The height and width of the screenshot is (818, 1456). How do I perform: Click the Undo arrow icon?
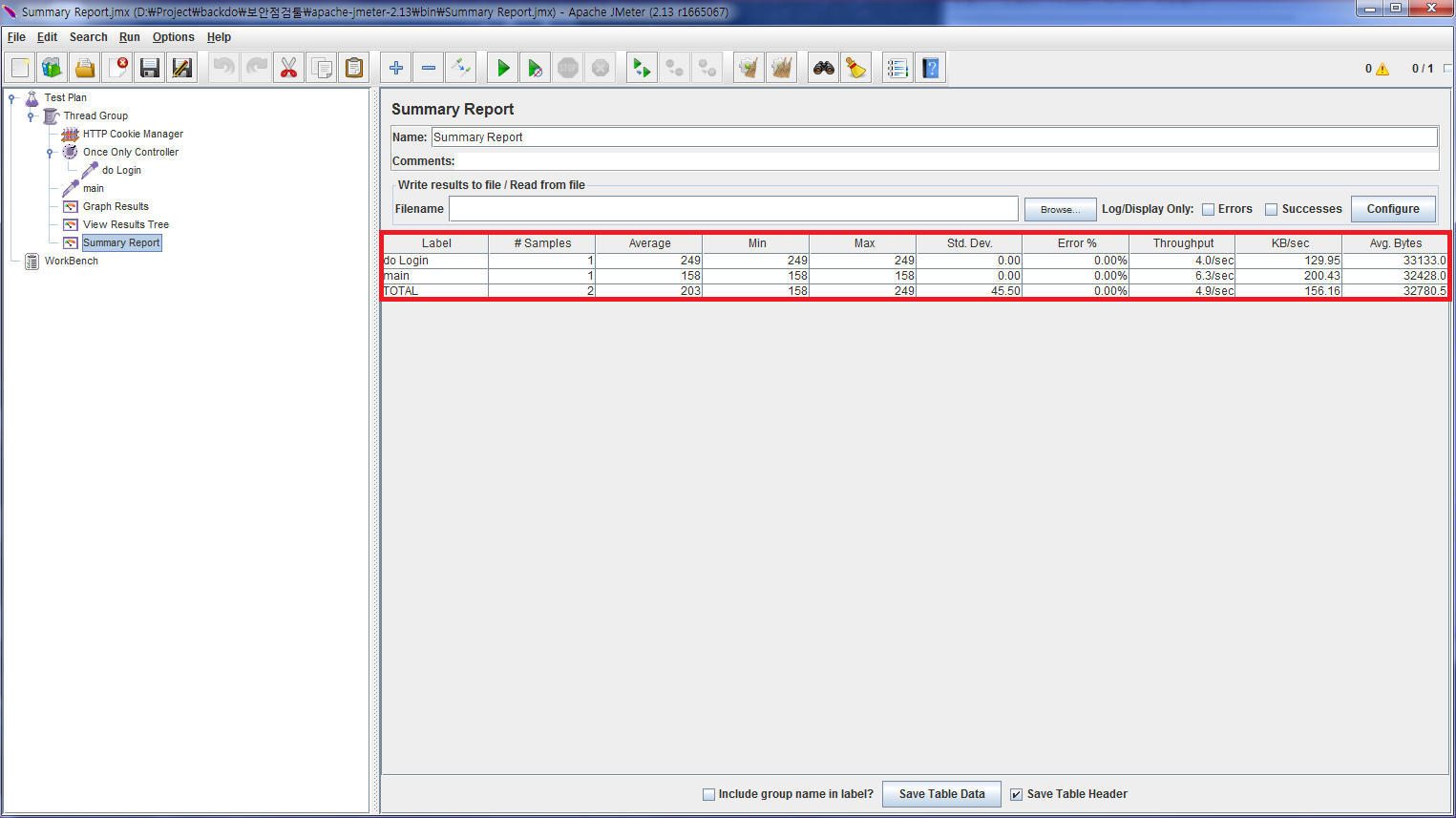point(223,68)
